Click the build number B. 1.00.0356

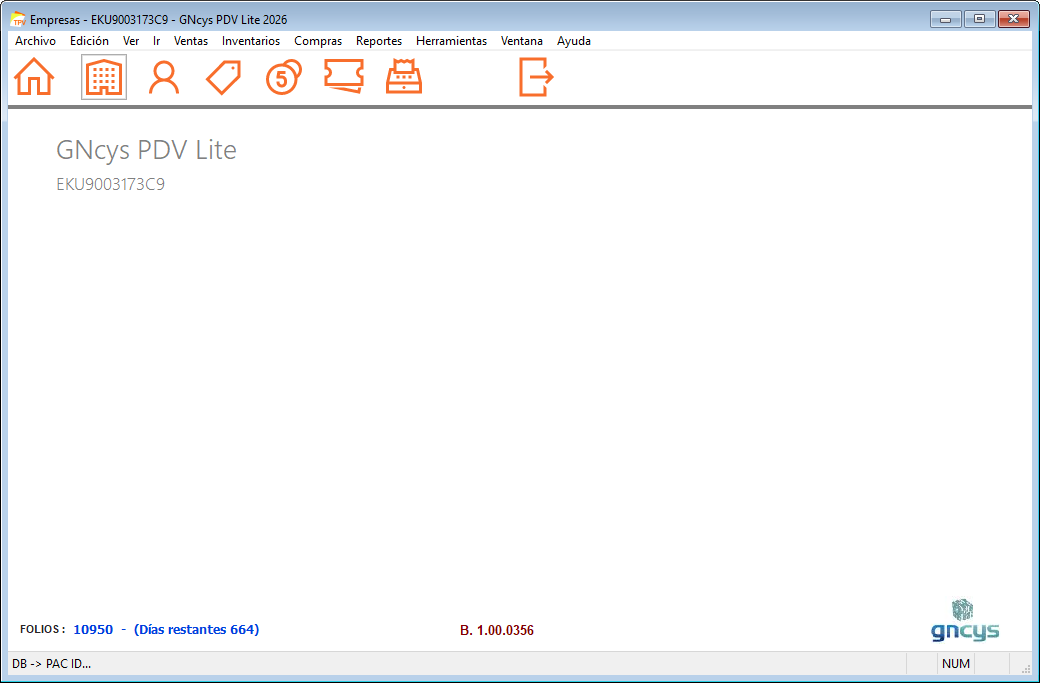[497, 631]
